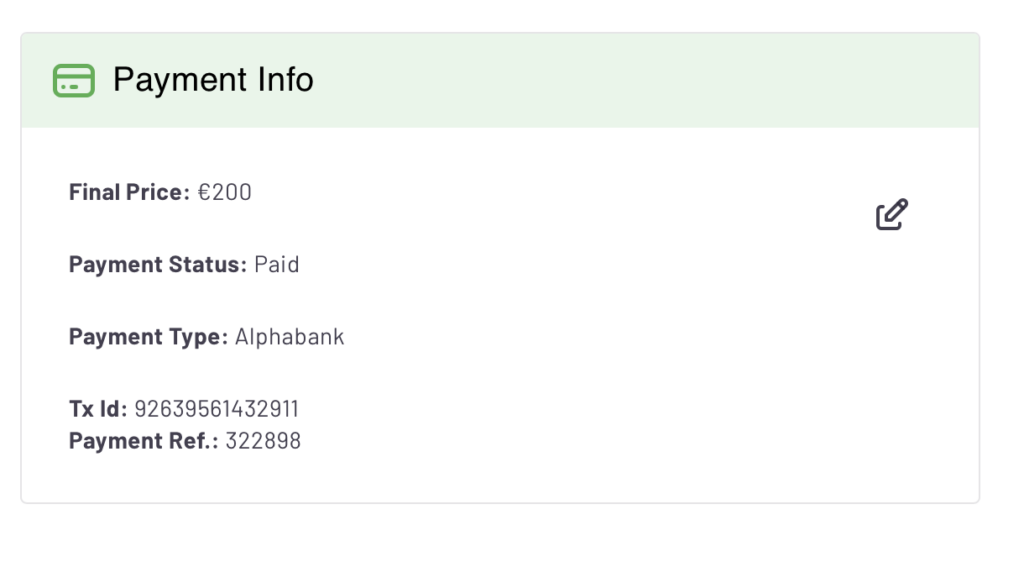Select the 'Payment Type:' label
The height and width of the screenshot is (583, 1024).
(148, 337)
